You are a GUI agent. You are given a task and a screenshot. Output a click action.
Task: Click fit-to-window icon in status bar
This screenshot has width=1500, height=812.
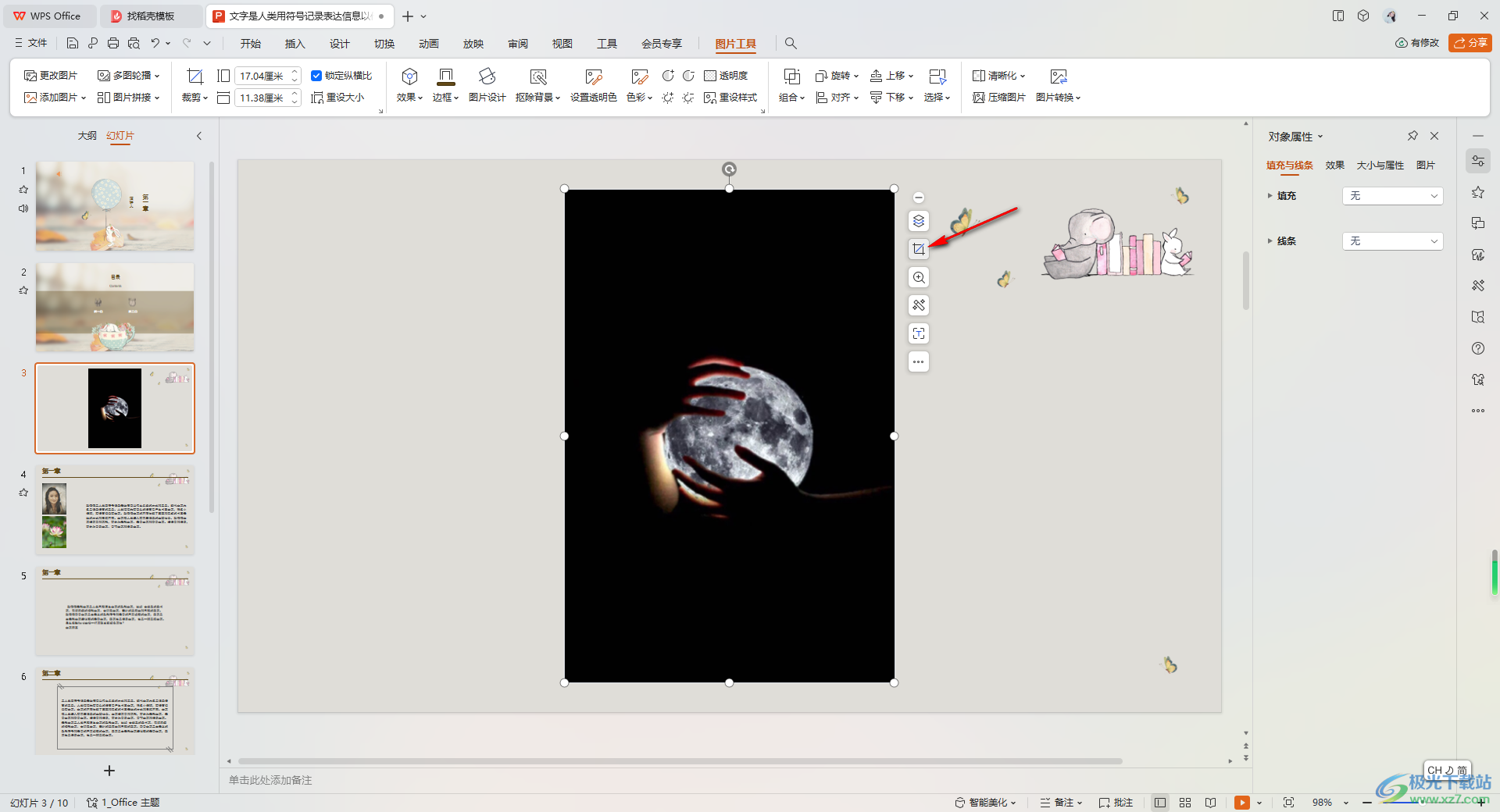click(x=1288, y=803)
